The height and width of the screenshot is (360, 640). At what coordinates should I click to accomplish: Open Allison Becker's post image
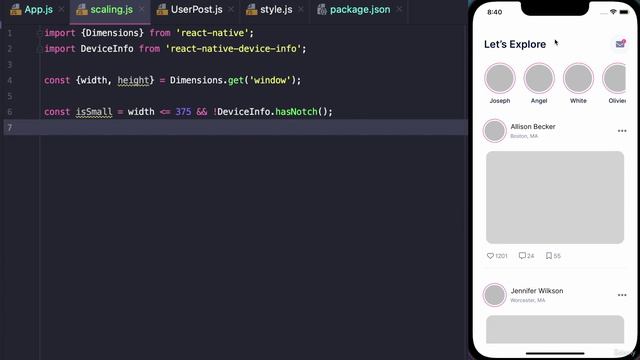pos(555,198)
